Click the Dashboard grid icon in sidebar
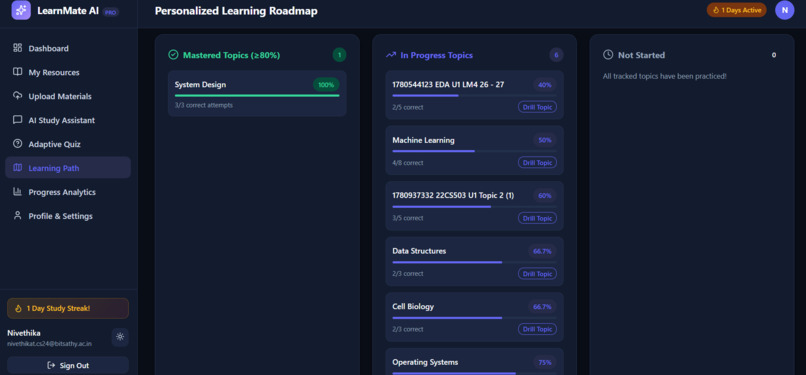Screen dimensions: 806x375 coord(17,48)
